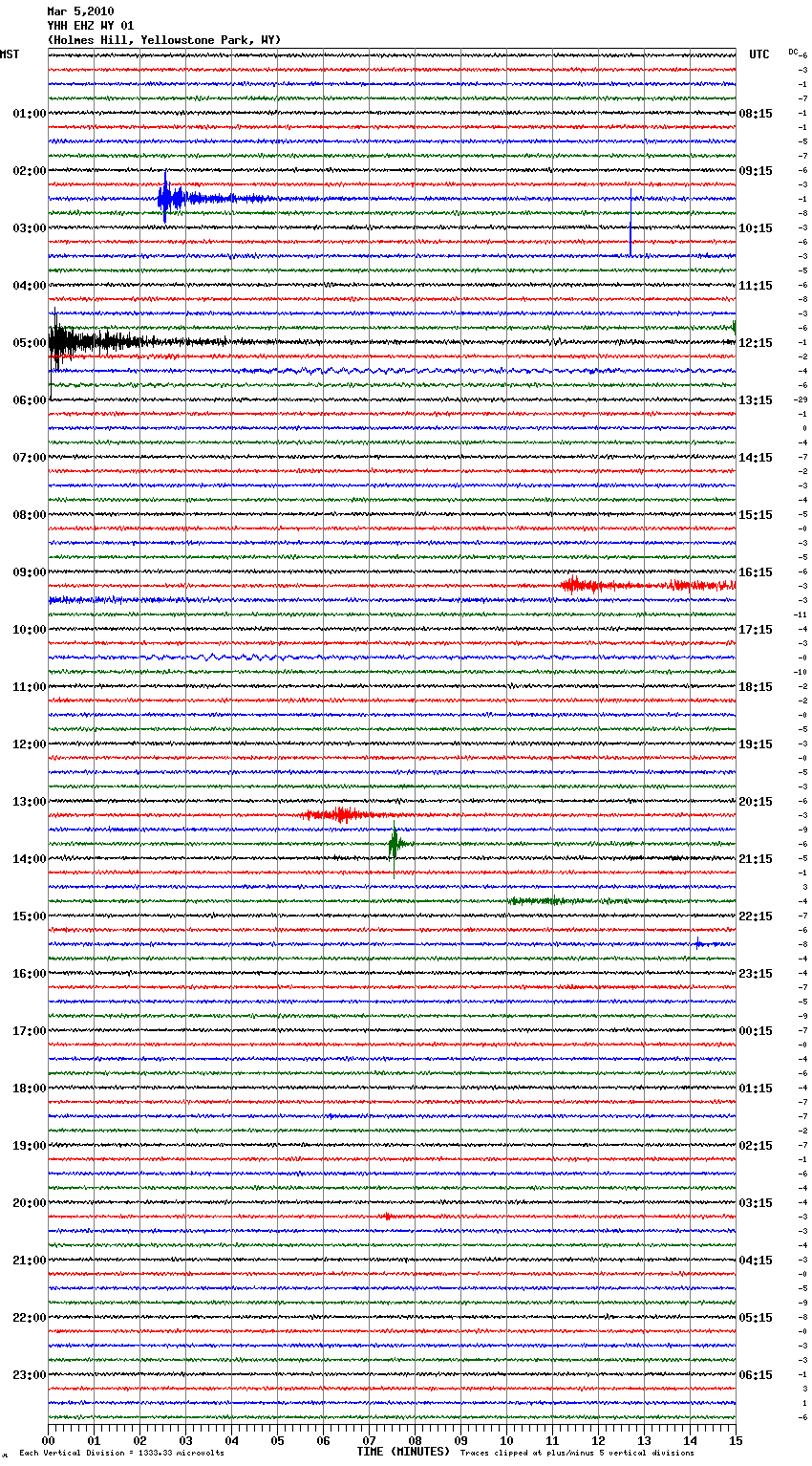Viewport: 812px width, 1466px height.
Task: Click the "TIME (MINUTES)" axis title
Action: 403,1452
